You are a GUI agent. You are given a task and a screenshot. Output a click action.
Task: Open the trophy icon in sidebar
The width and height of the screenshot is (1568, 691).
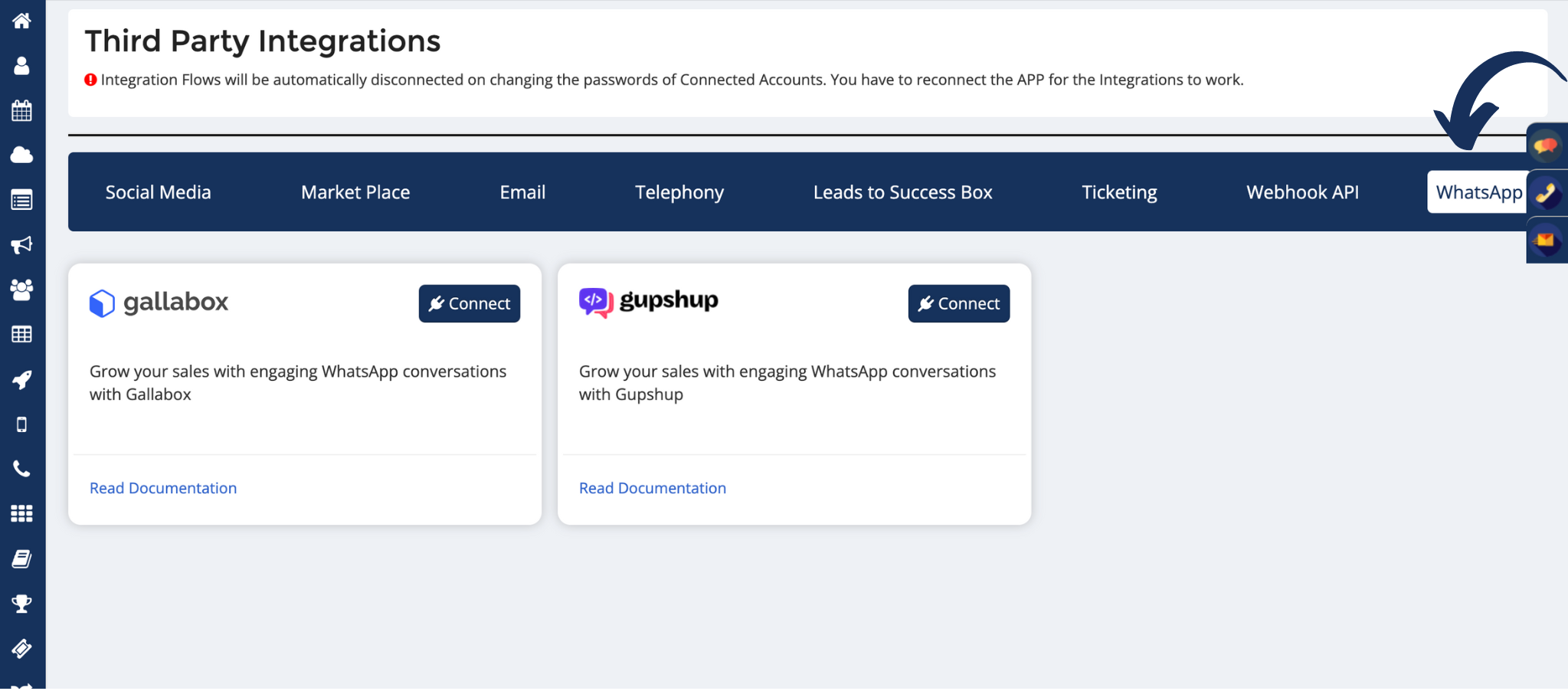click(x=21, y=604)
